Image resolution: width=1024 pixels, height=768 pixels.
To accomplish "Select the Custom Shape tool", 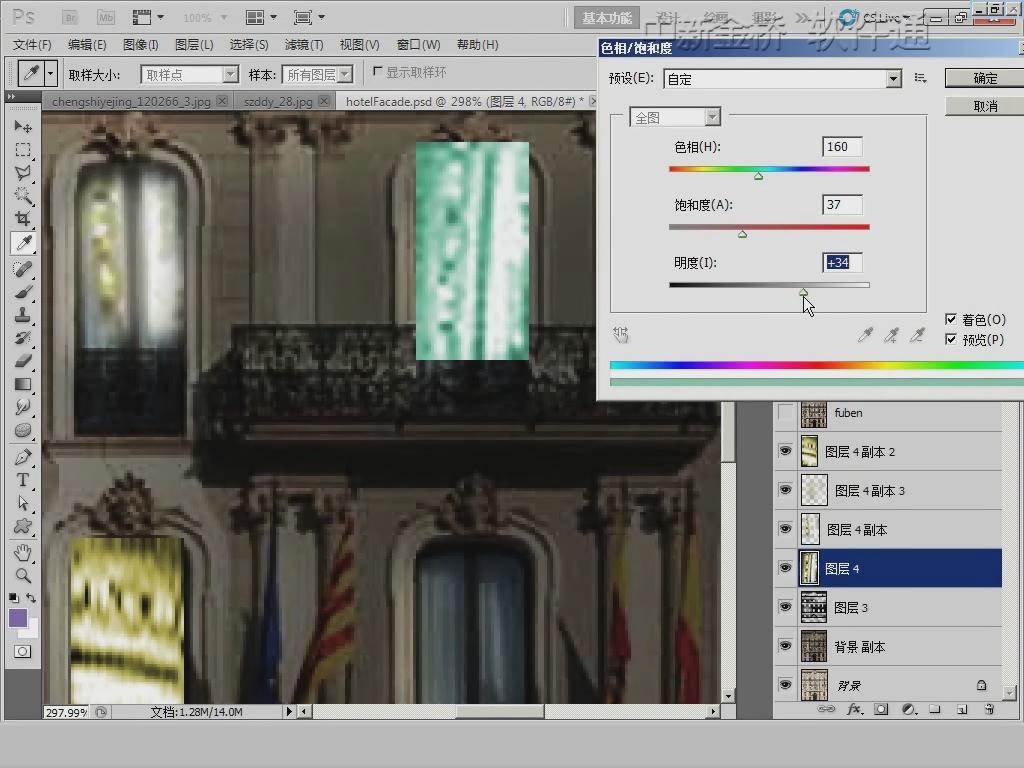I will coord(23,526).
